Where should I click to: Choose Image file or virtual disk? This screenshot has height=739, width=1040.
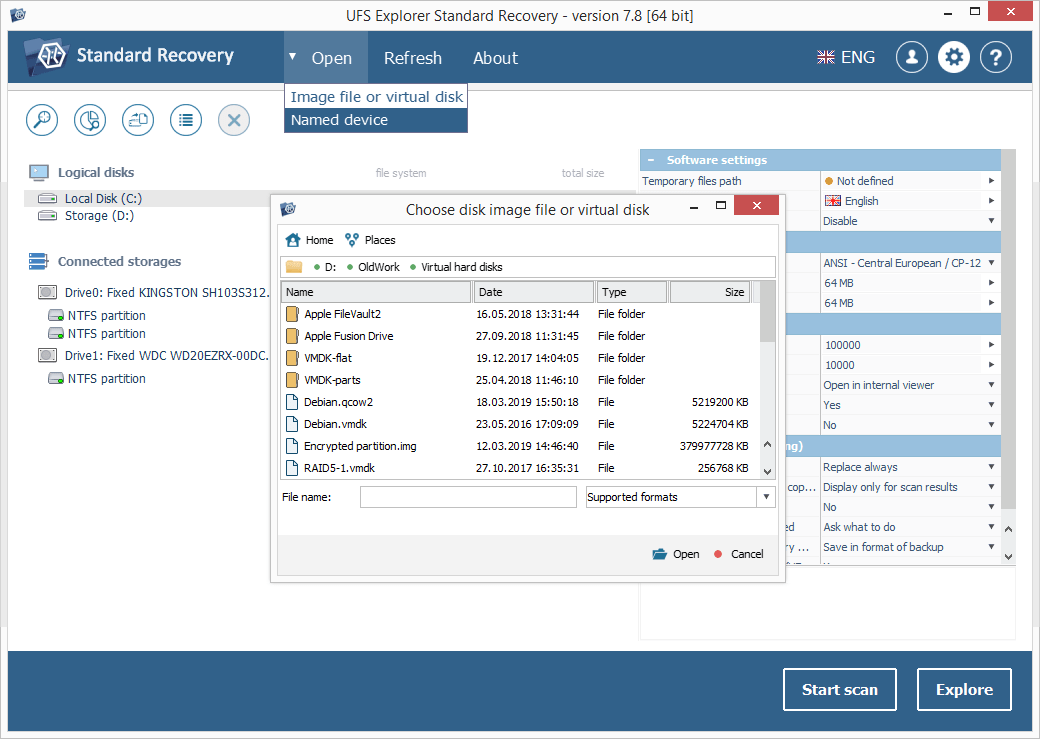tap(376, 97)
